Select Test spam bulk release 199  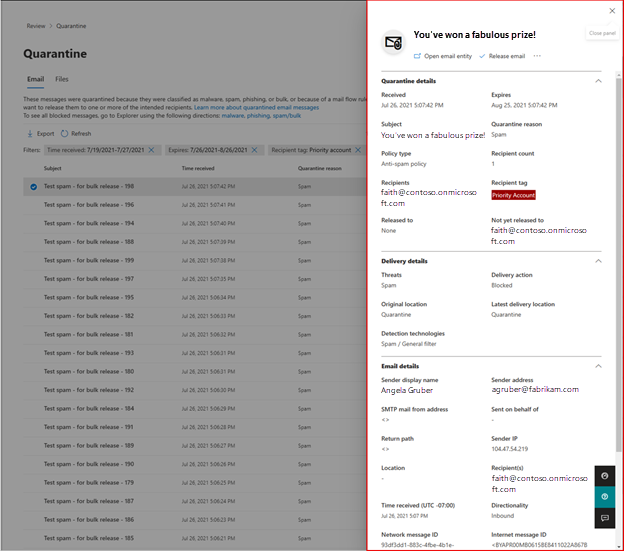click(x=194, y=260)
